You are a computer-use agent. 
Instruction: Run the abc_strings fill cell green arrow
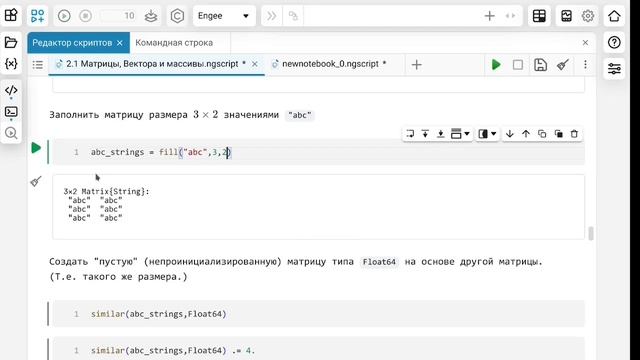click(36, 148)
